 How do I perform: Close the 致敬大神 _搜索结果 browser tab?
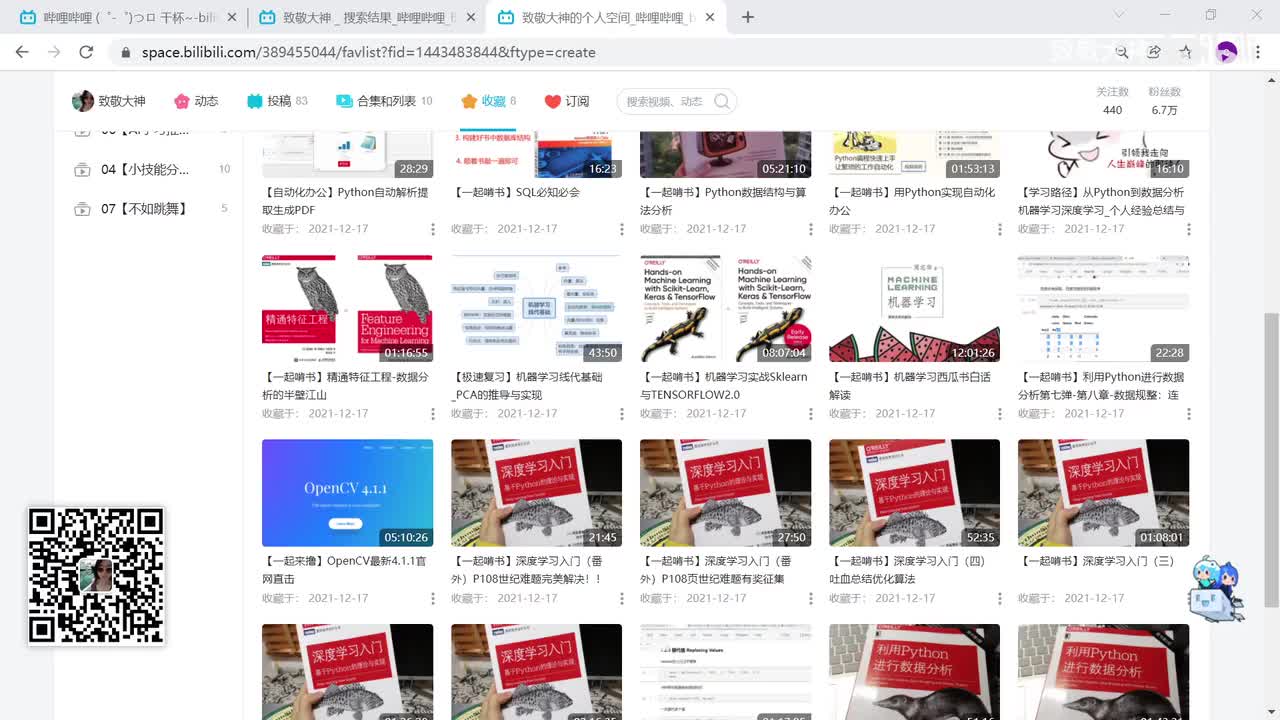(x=469, y=17)
